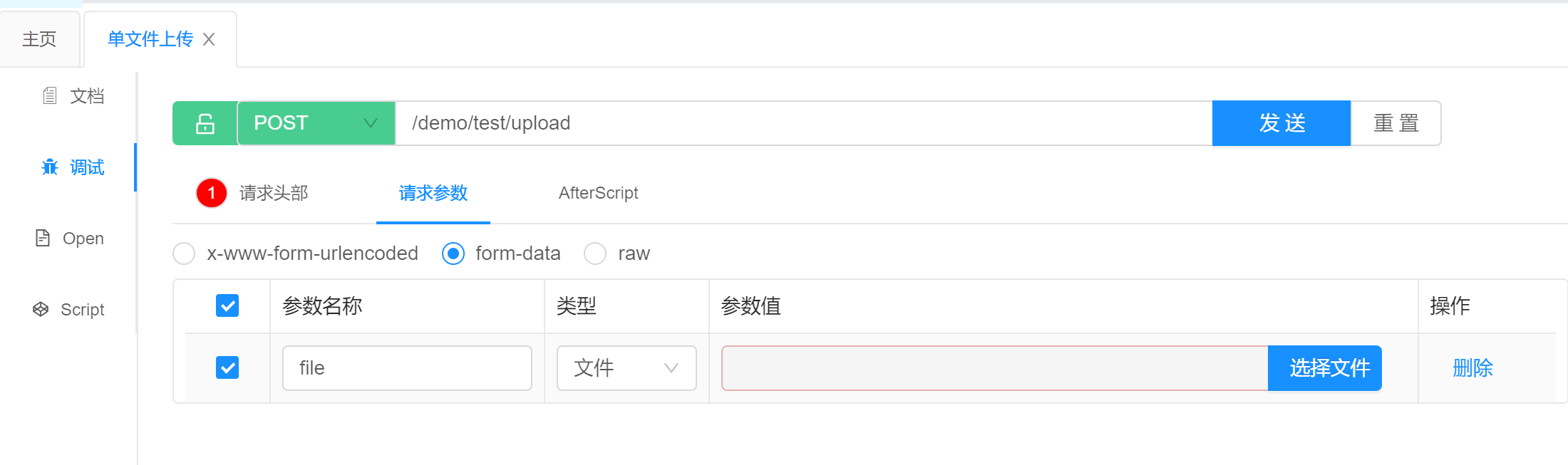Click 删除 to remove the file parameter
Screen dimensions: 1568x465
click(1472, 368)
